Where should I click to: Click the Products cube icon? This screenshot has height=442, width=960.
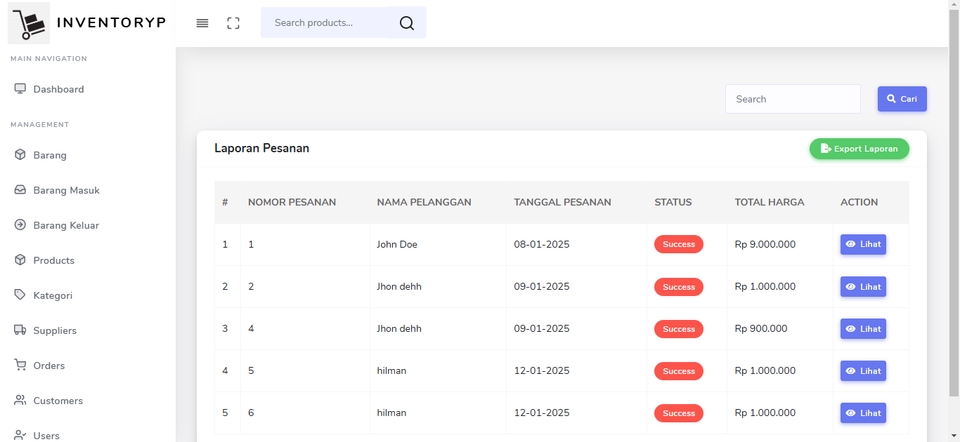tap(20, 260)
